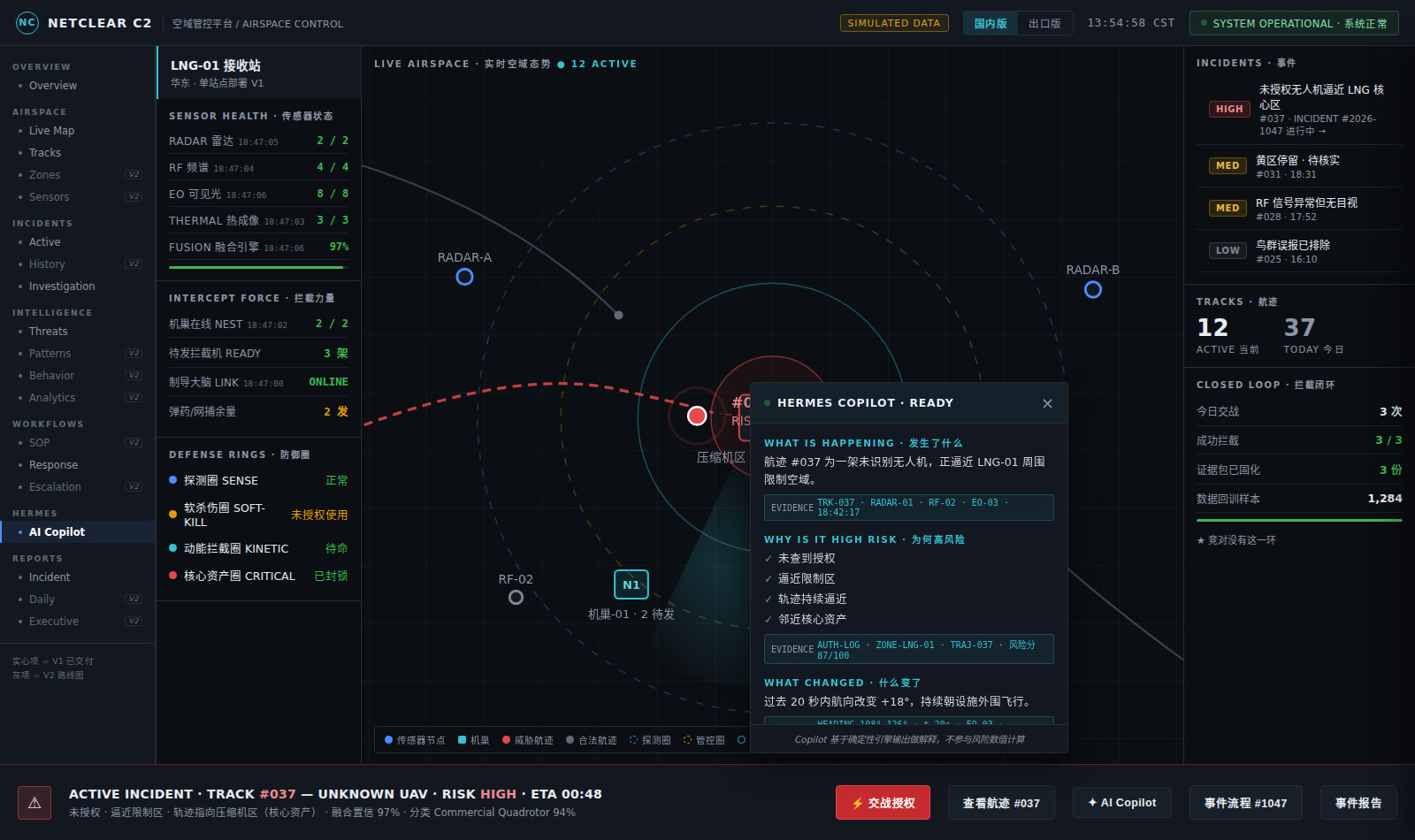1415x840 pixels.
Task: Open high incident 未授权无人机逼近 LNG 核心区
Action: click(1299, 110)
